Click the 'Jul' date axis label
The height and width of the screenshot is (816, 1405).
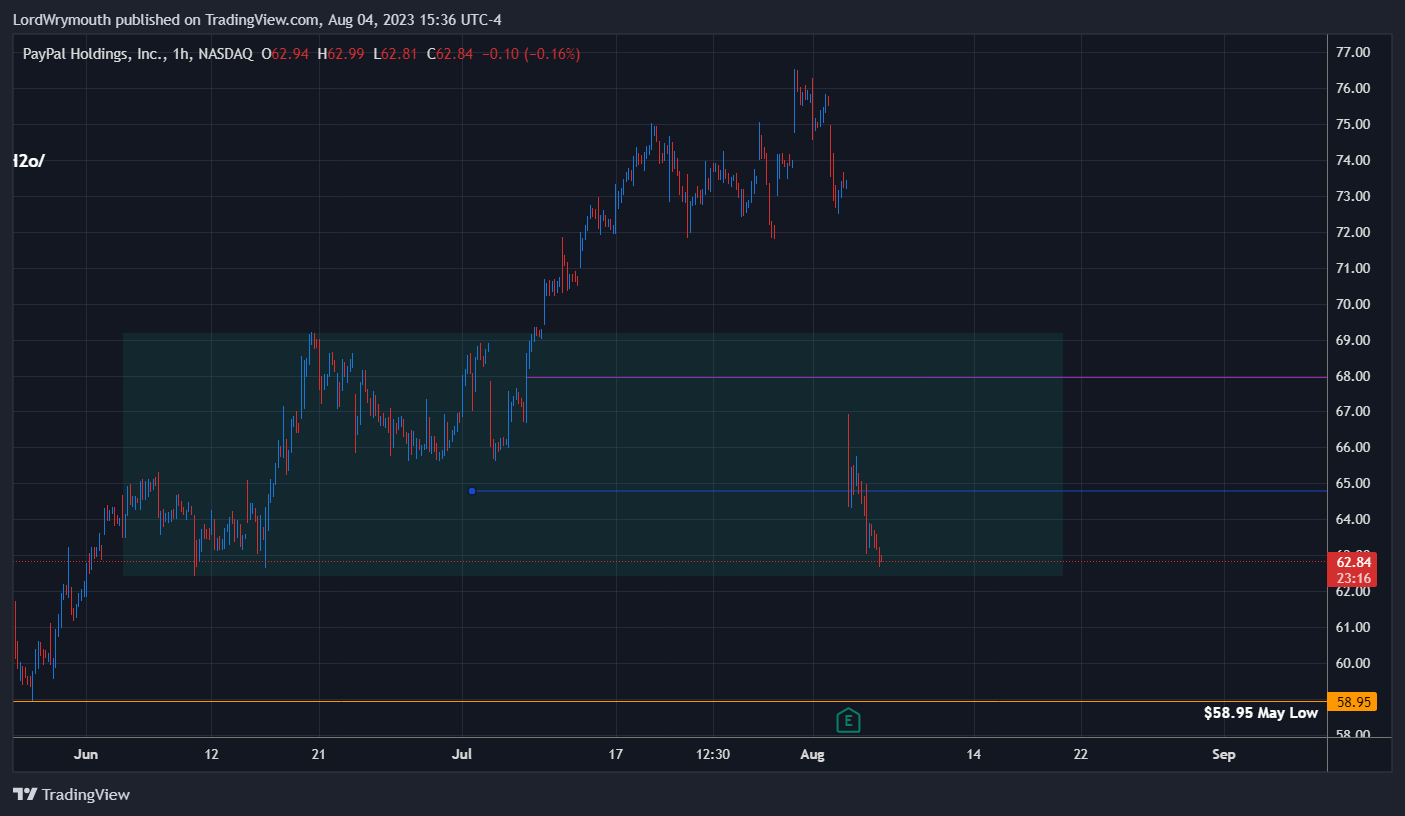462,754
